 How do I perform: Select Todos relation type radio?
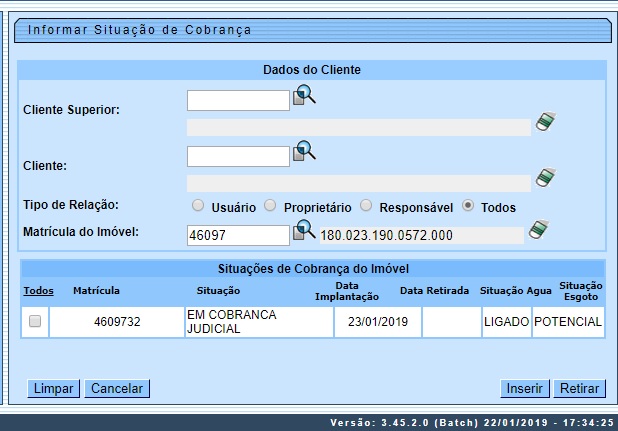click(x=467, y=206)
